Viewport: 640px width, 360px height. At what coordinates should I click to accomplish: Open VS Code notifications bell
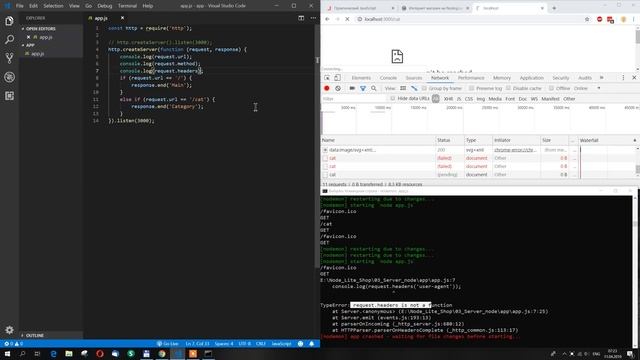311,344
